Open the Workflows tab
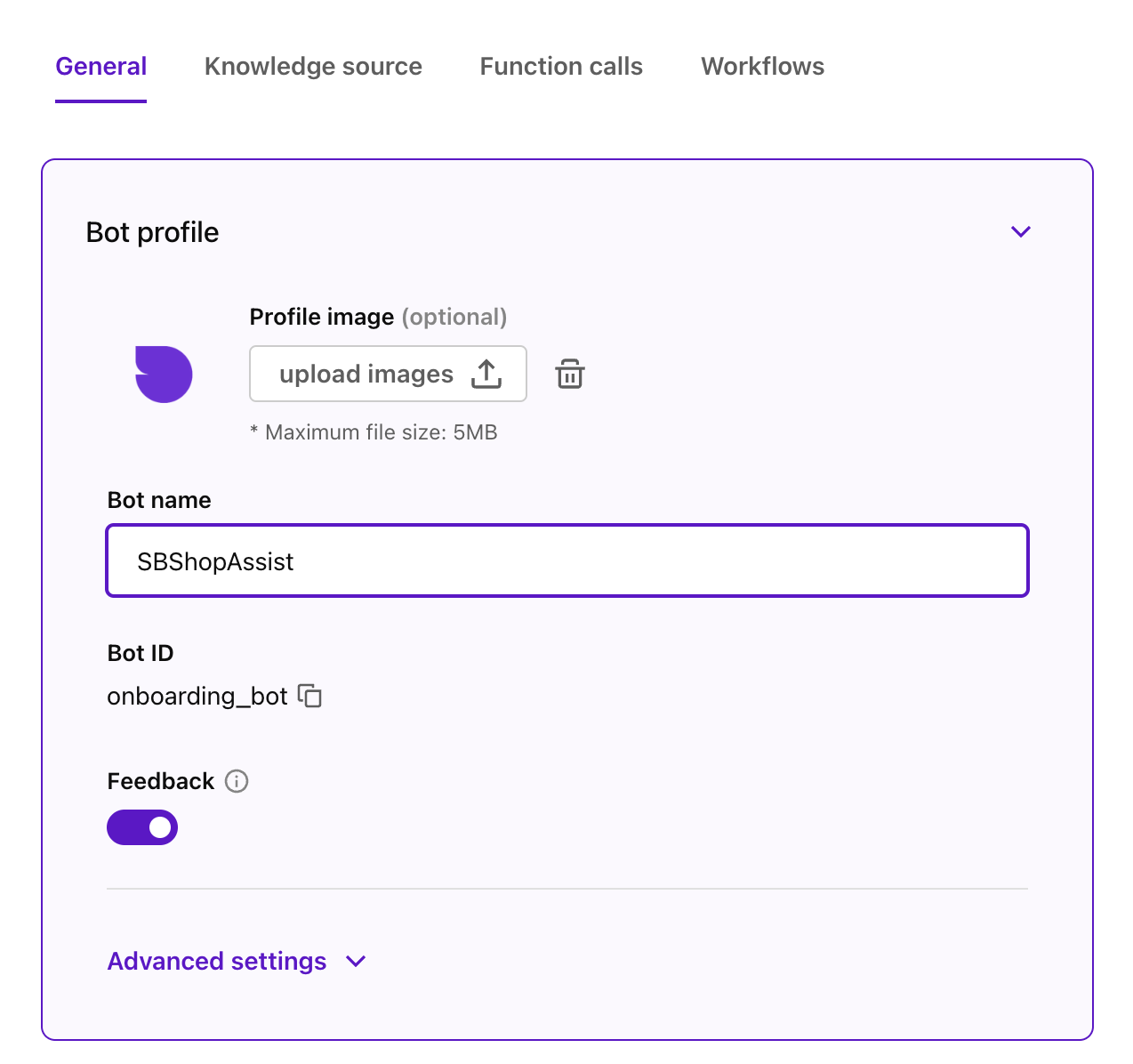 tap(762, 66)
